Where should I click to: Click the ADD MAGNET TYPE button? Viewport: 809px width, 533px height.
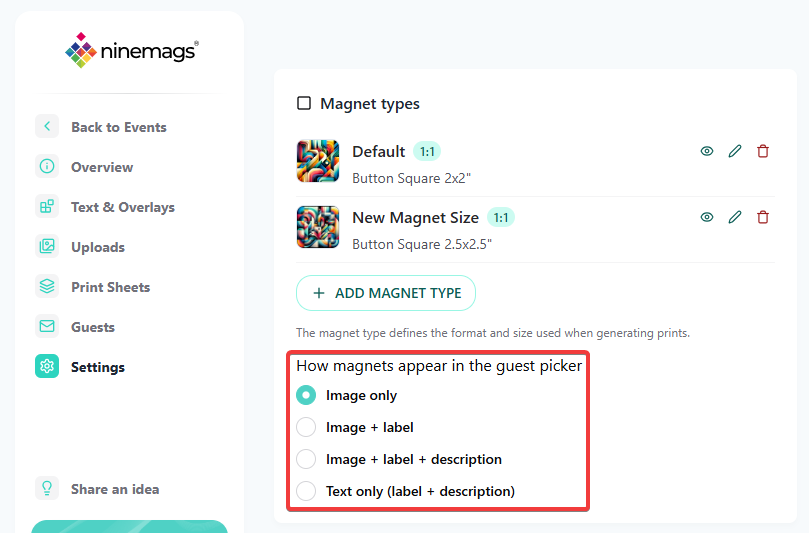(386, 293)
